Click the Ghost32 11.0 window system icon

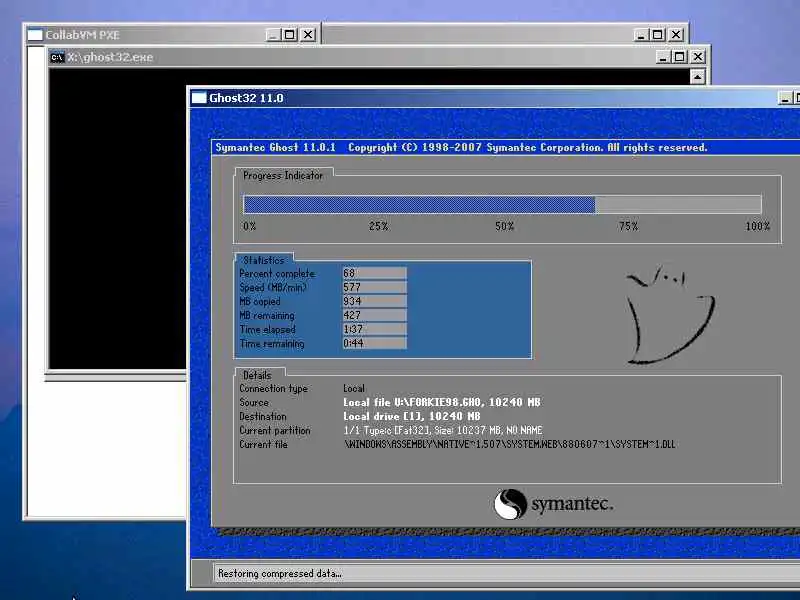click(x=199, y=98)
